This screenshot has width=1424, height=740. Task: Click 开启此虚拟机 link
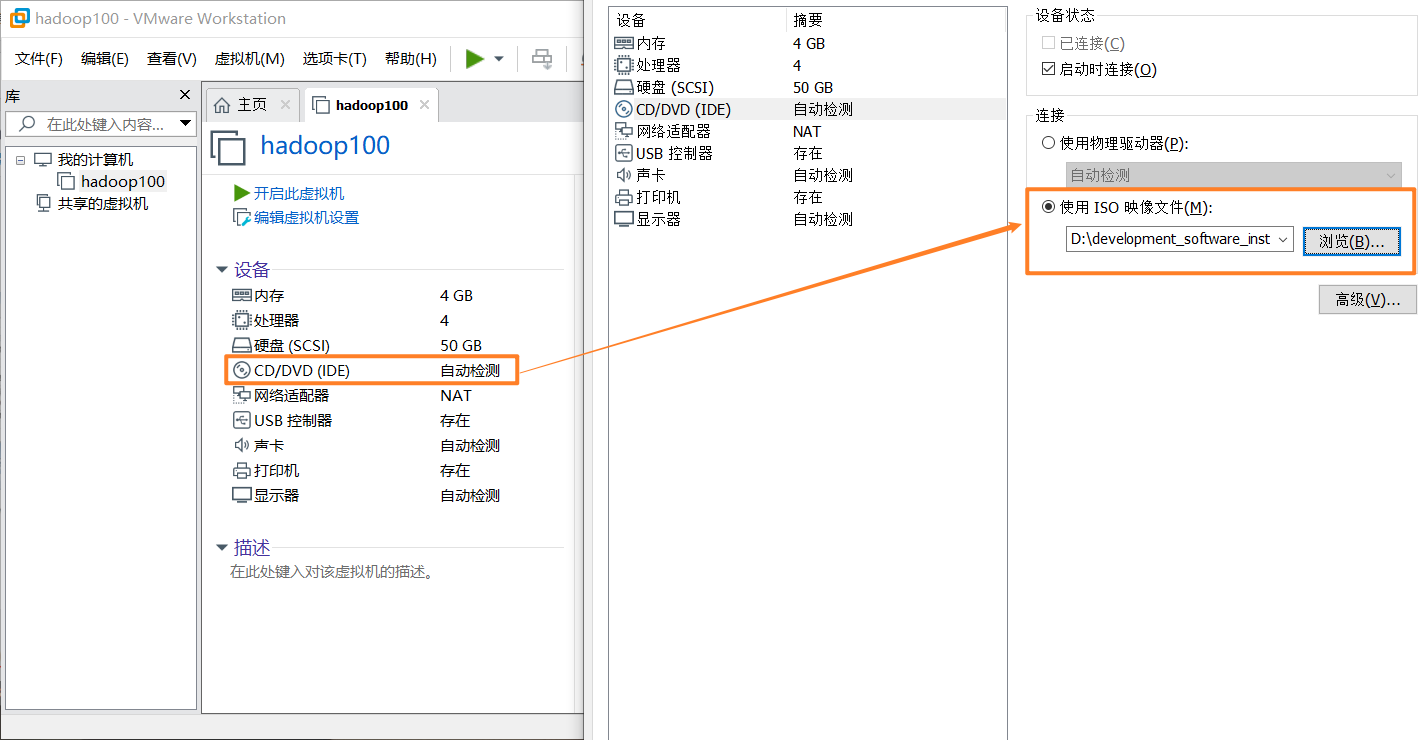point(299,193)
